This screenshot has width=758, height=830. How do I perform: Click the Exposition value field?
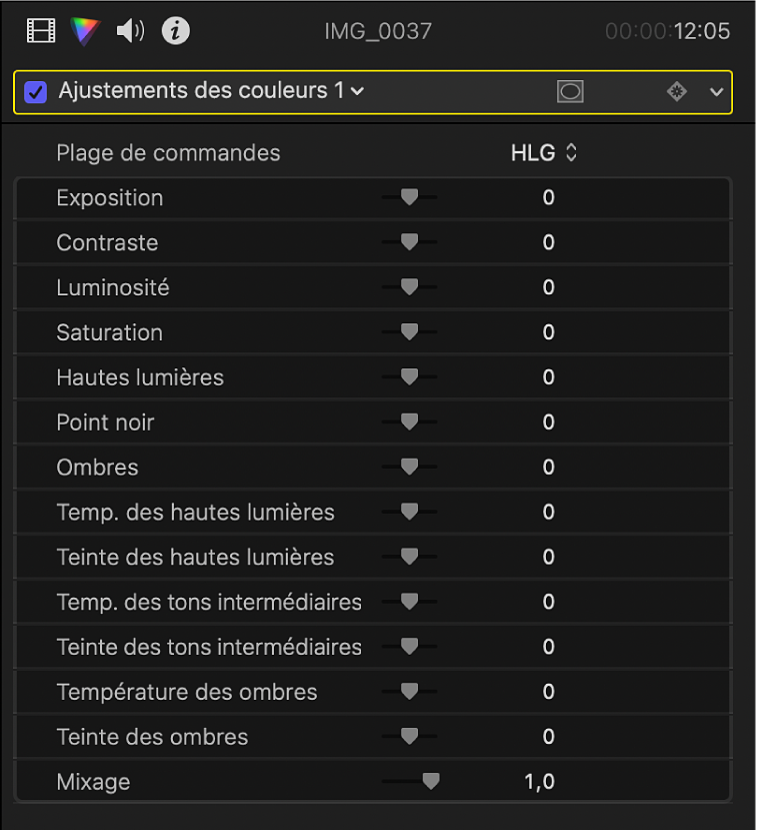548,197
